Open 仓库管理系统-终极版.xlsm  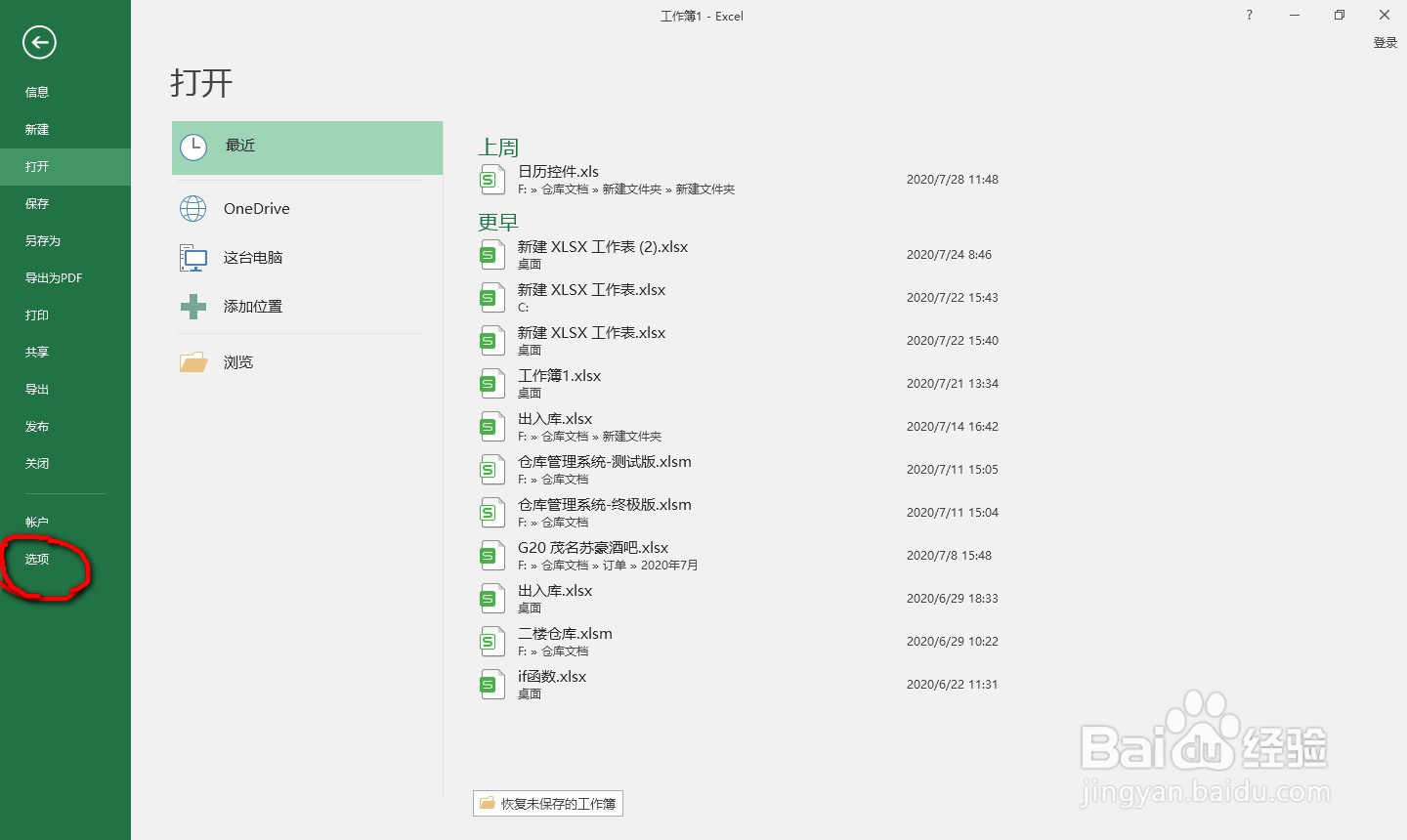743,513
